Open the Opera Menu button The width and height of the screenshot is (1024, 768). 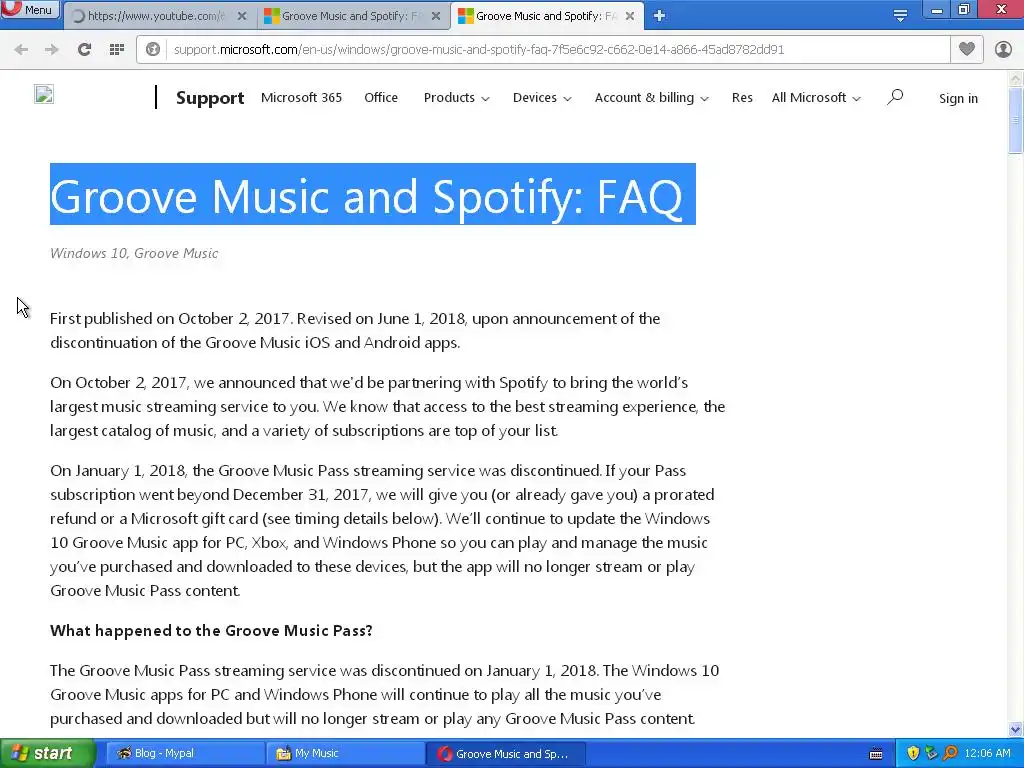click(30, 10)
